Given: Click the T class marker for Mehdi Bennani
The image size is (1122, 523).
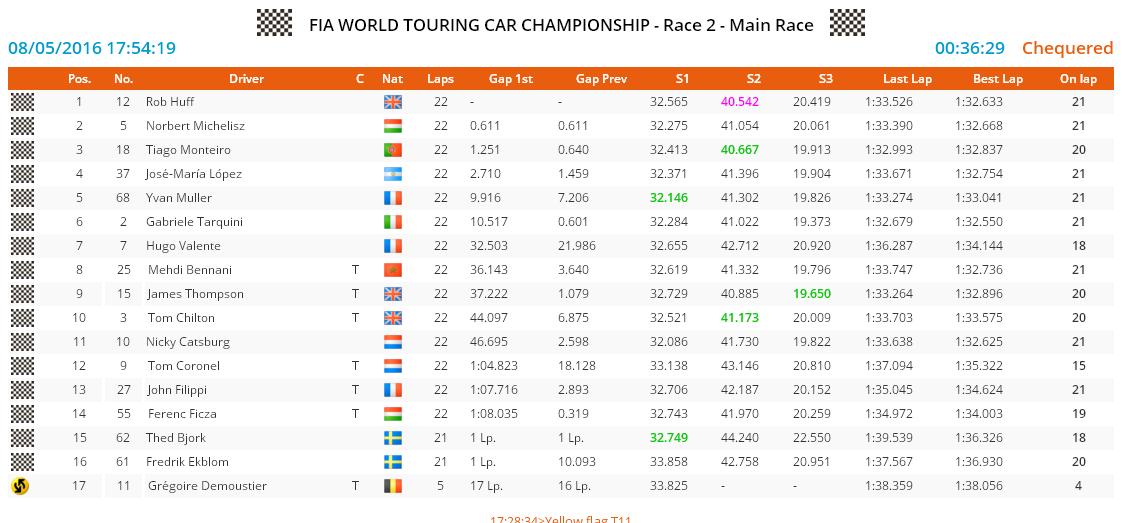Looking at the screenshot, I should point(355,270).
